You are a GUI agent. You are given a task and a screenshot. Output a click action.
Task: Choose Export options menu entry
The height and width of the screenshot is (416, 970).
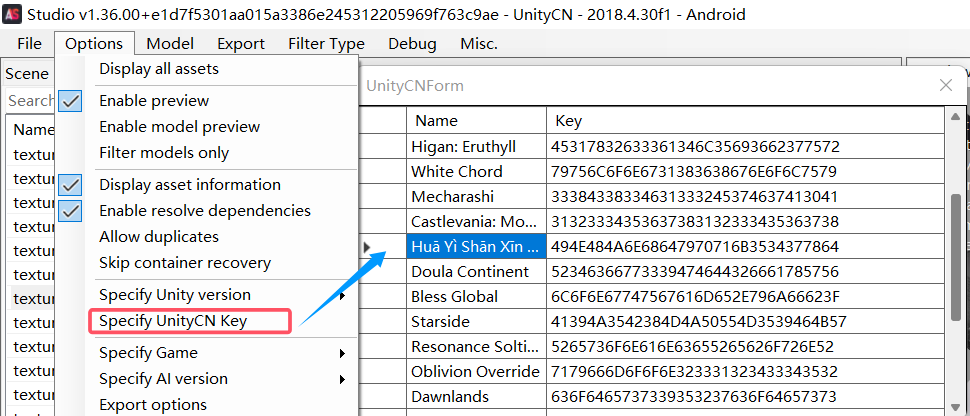(152, 405)
